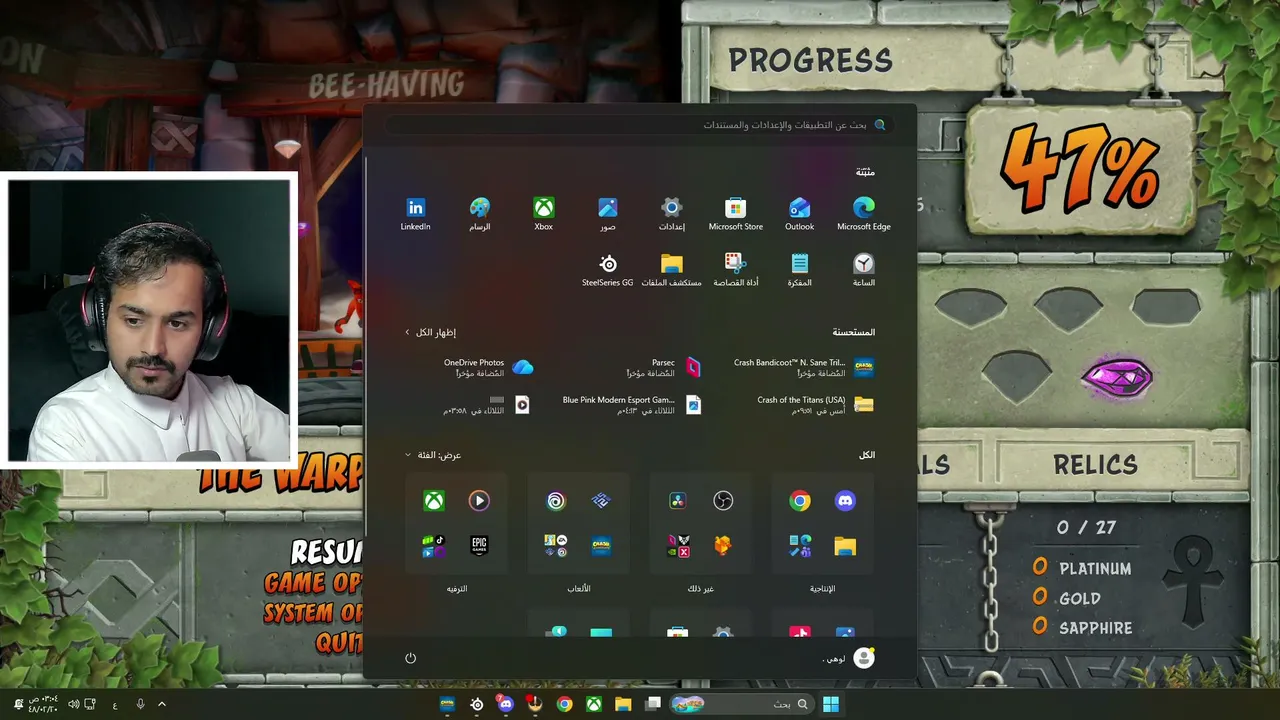Click the Windows Start button on taskbar
Viewport: 1280px width, 720px height.
[831, 704]
